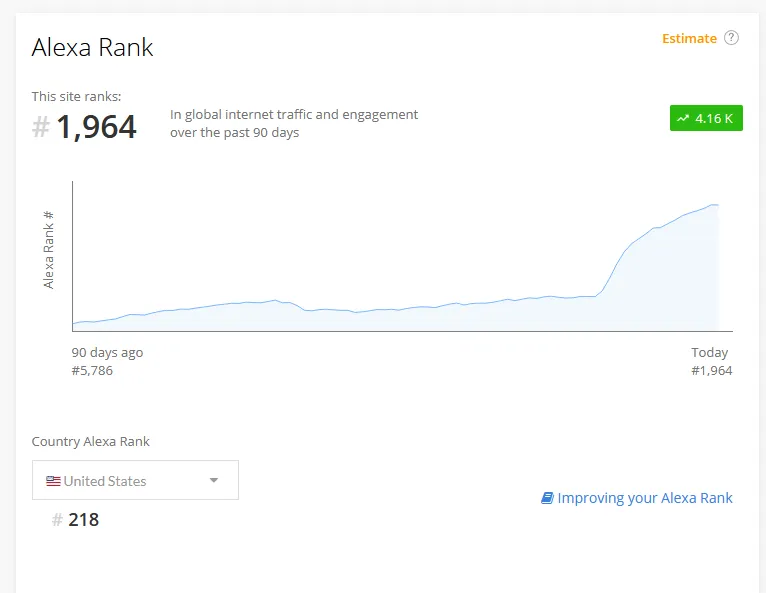Click the 'In global internet traffic' description

pos(294,124)
